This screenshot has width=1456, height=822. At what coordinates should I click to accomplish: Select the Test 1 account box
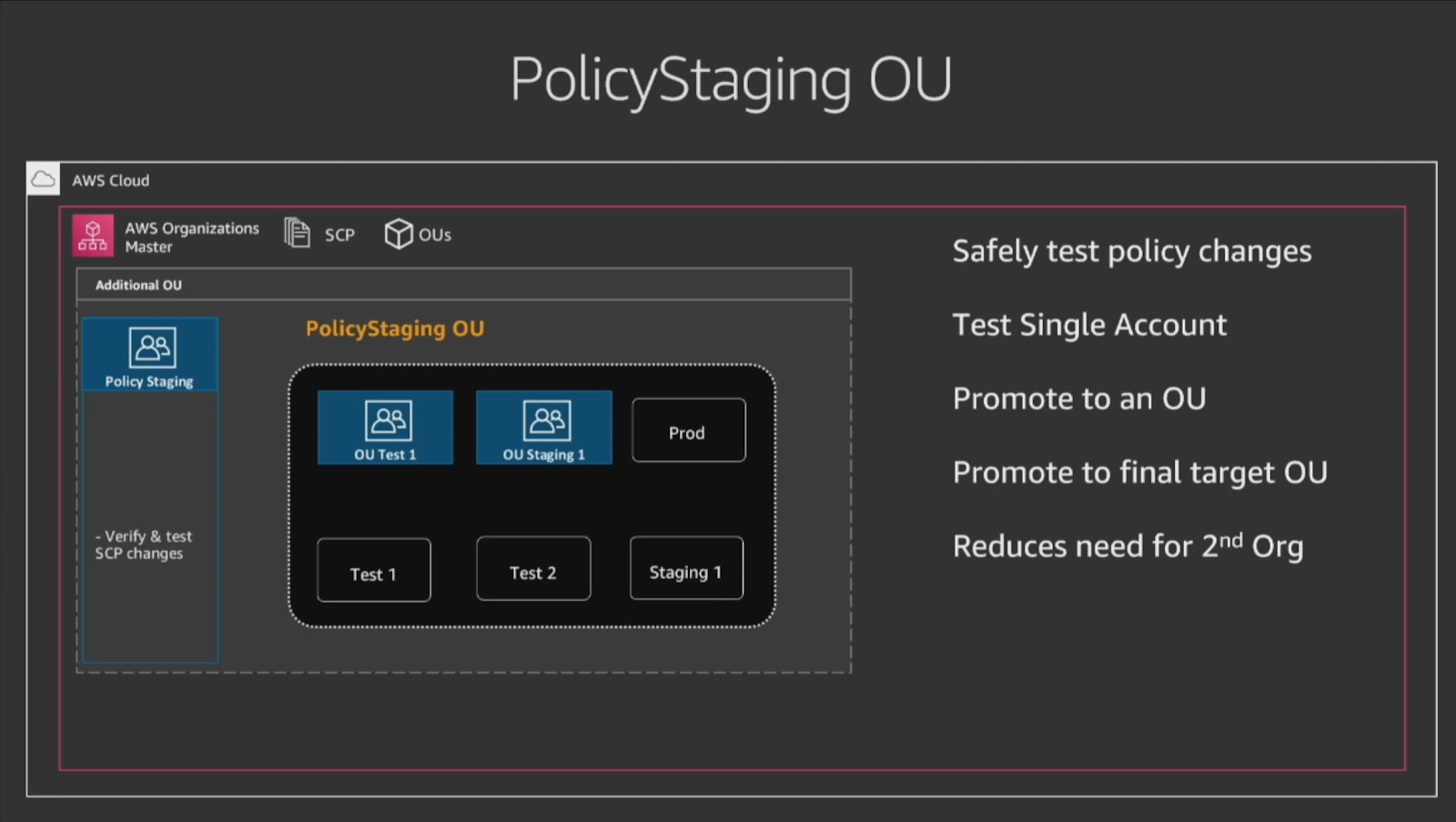coord(373,570)
